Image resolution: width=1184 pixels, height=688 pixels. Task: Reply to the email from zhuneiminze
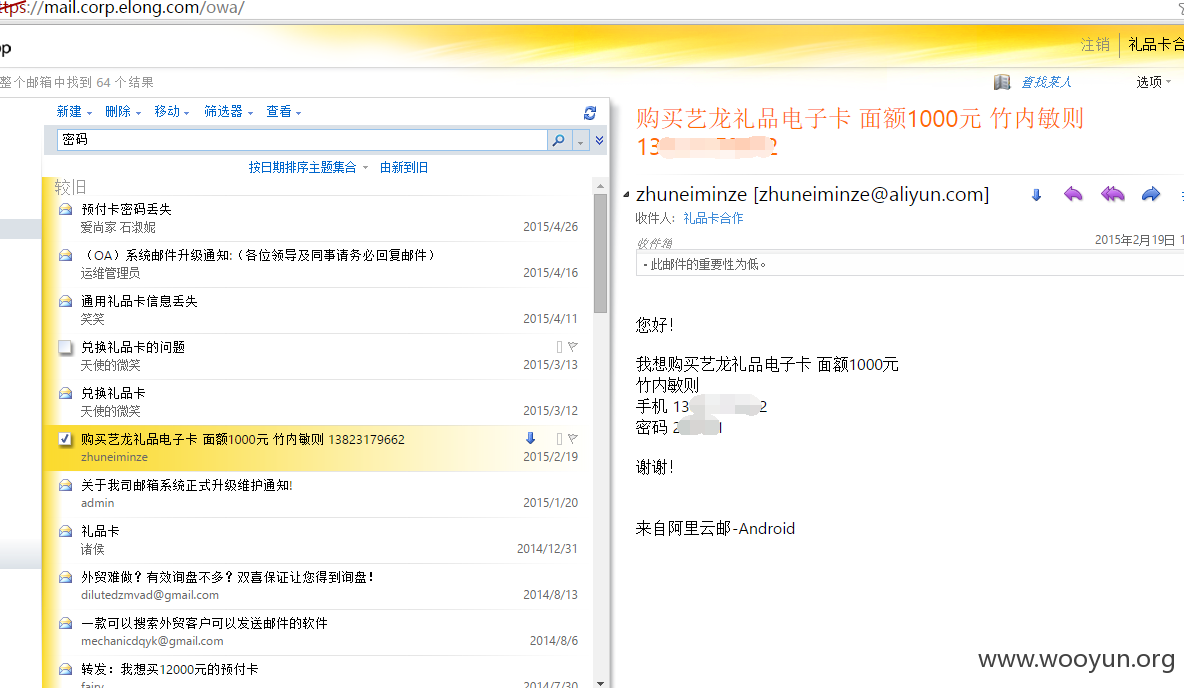tap(1073, 195)
